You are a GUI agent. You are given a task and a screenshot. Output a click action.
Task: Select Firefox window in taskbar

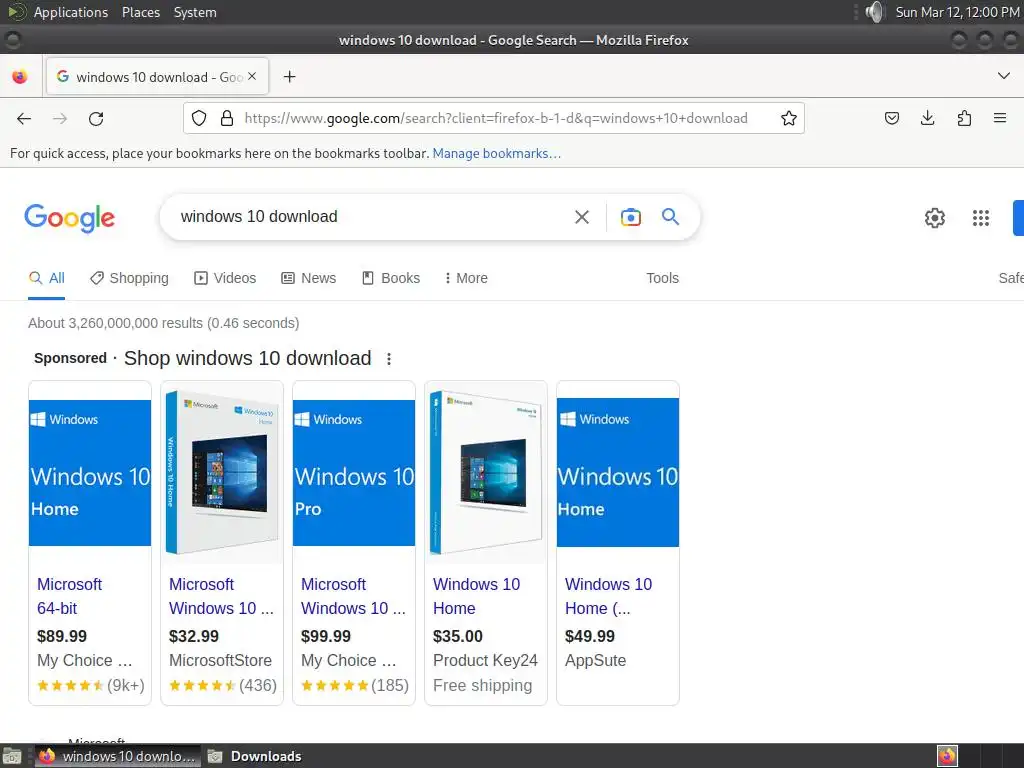coord(118,756)
